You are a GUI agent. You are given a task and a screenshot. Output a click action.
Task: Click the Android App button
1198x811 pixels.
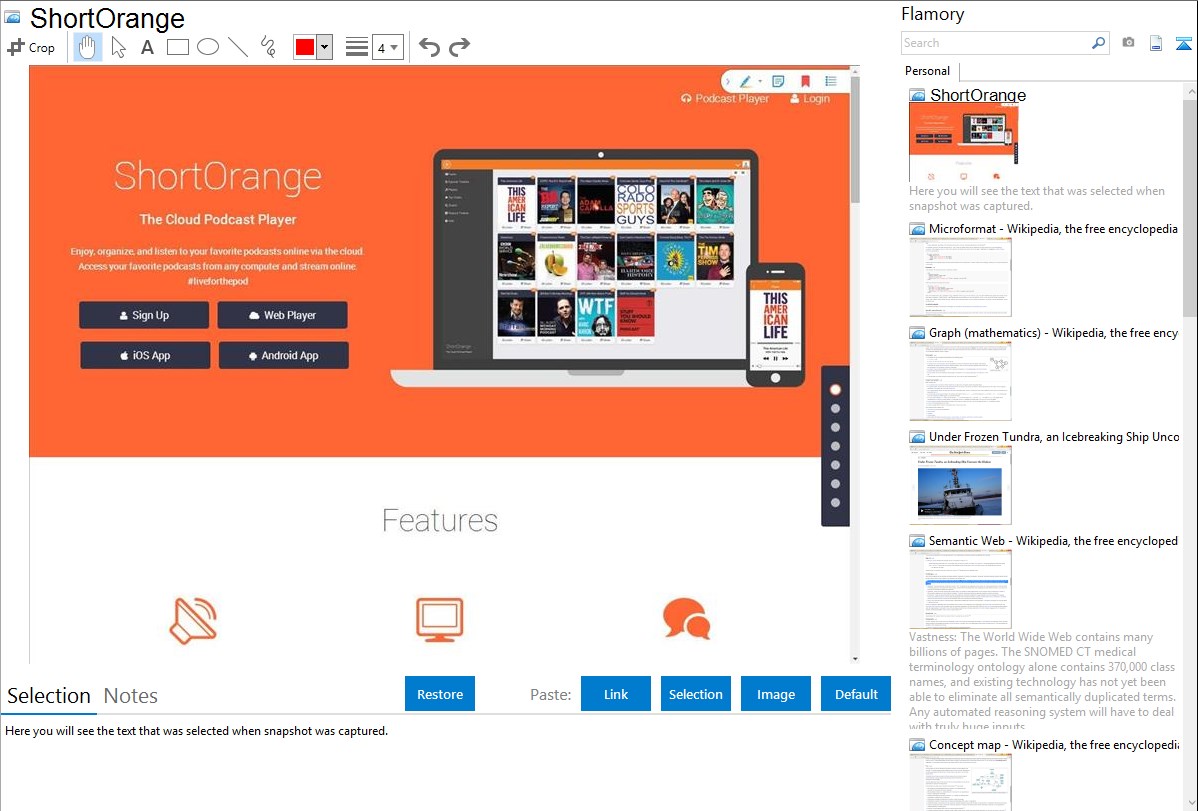tap(283, 355)
